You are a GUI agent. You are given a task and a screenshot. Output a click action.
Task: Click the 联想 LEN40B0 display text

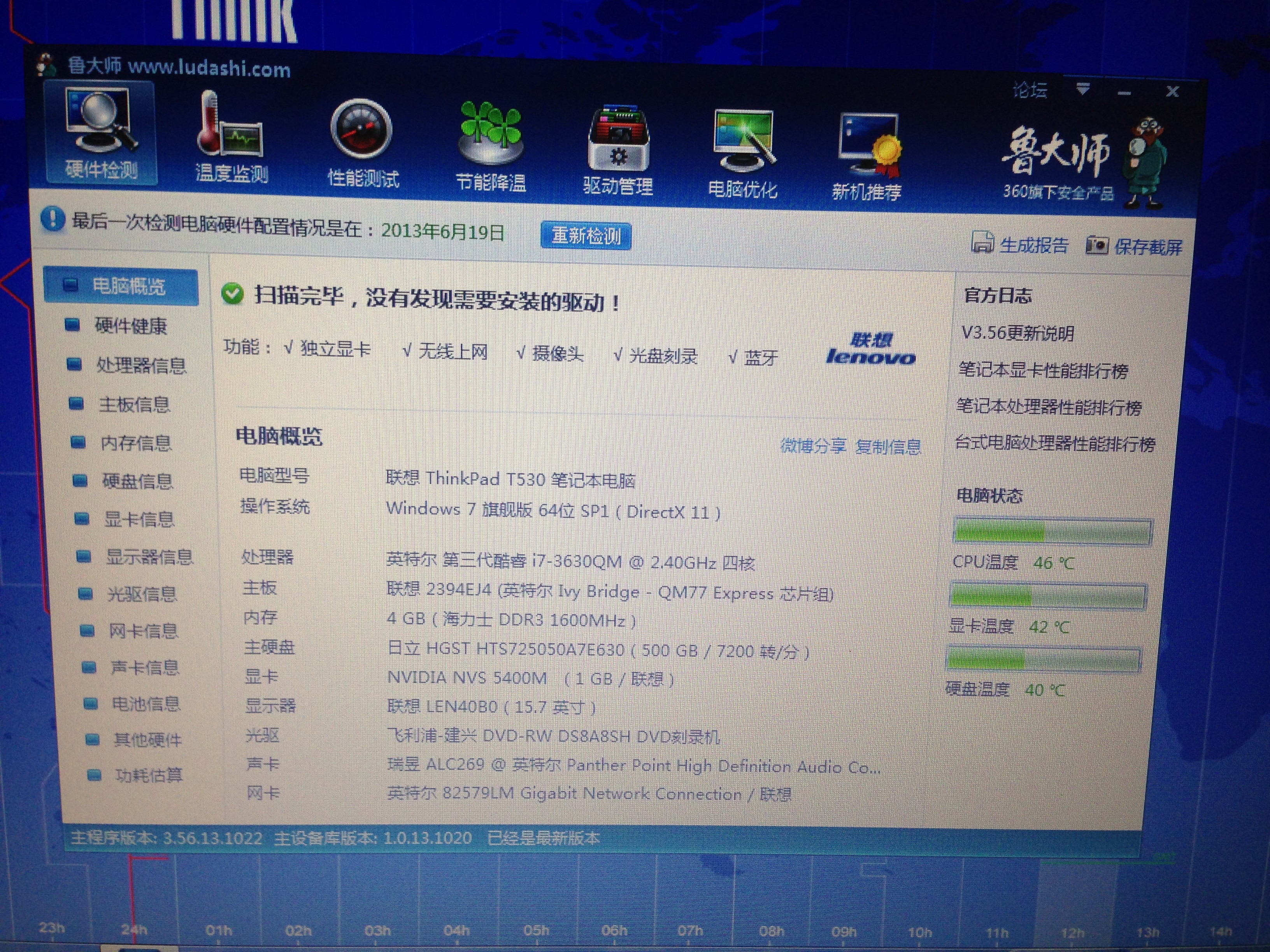tap(492, 706)
